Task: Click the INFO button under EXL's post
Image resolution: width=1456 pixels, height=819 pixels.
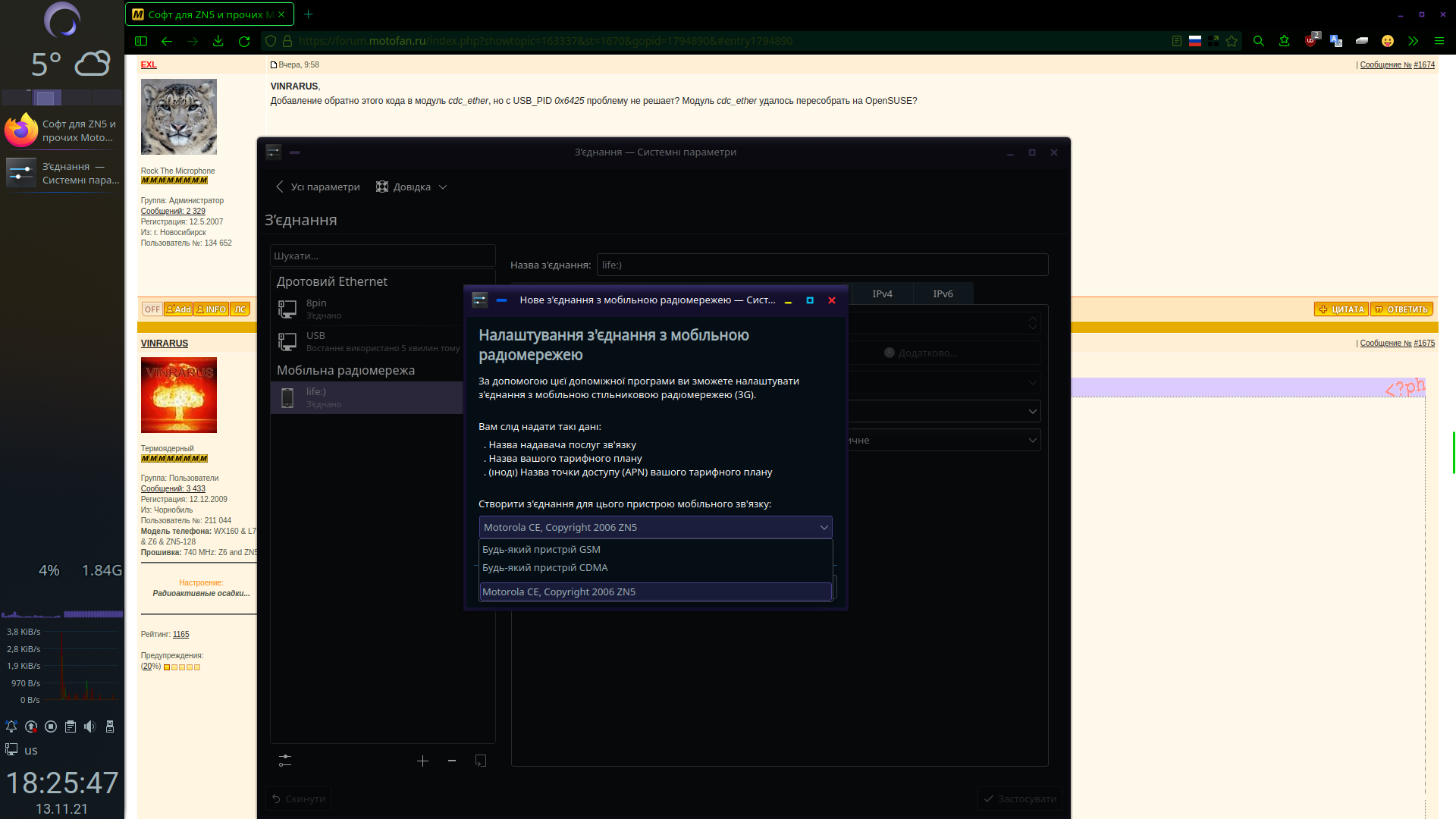Action: click(x=211, y=309)
